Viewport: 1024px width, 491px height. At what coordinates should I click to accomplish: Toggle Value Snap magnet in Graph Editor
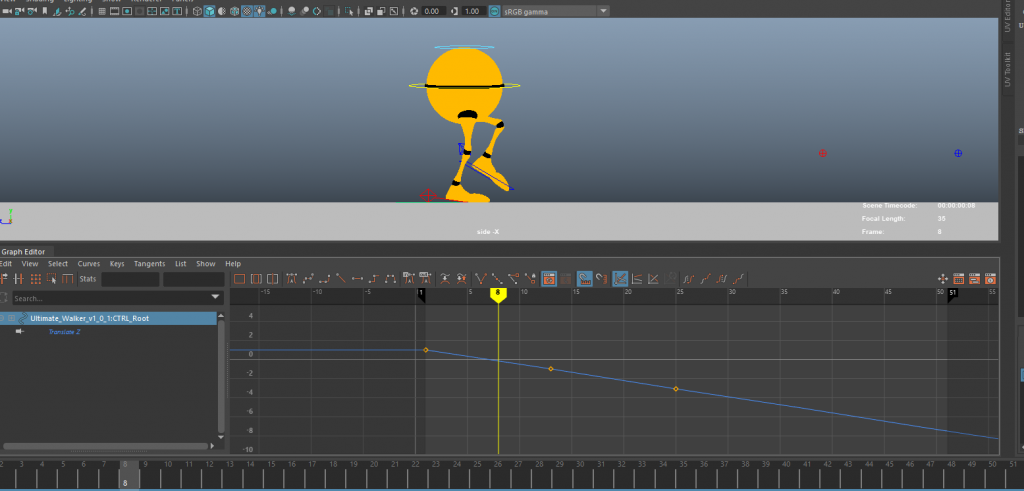pos(601,279)
